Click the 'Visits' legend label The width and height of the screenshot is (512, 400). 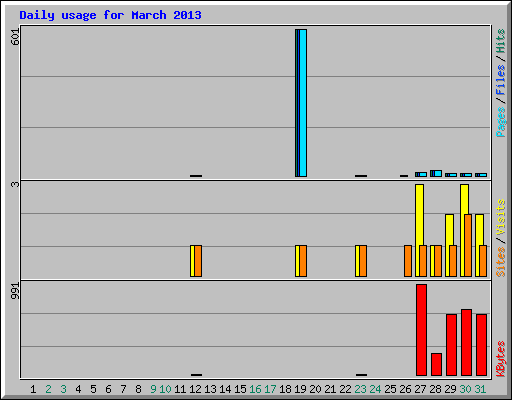[501, 217]
